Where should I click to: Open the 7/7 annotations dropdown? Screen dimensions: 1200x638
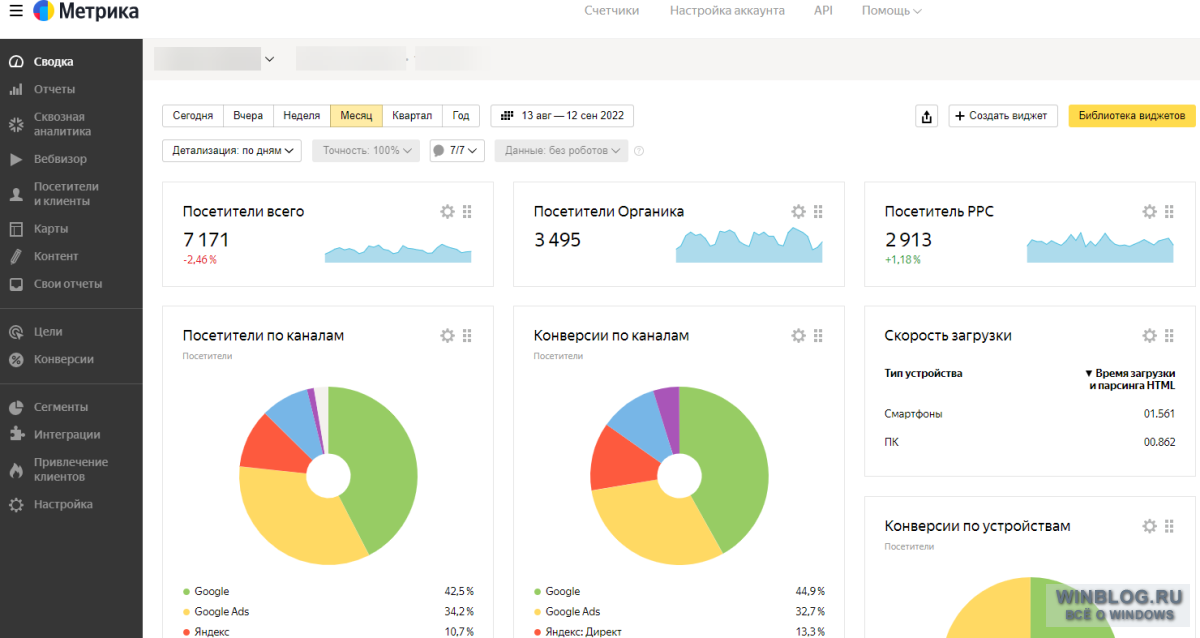(457, 151)
